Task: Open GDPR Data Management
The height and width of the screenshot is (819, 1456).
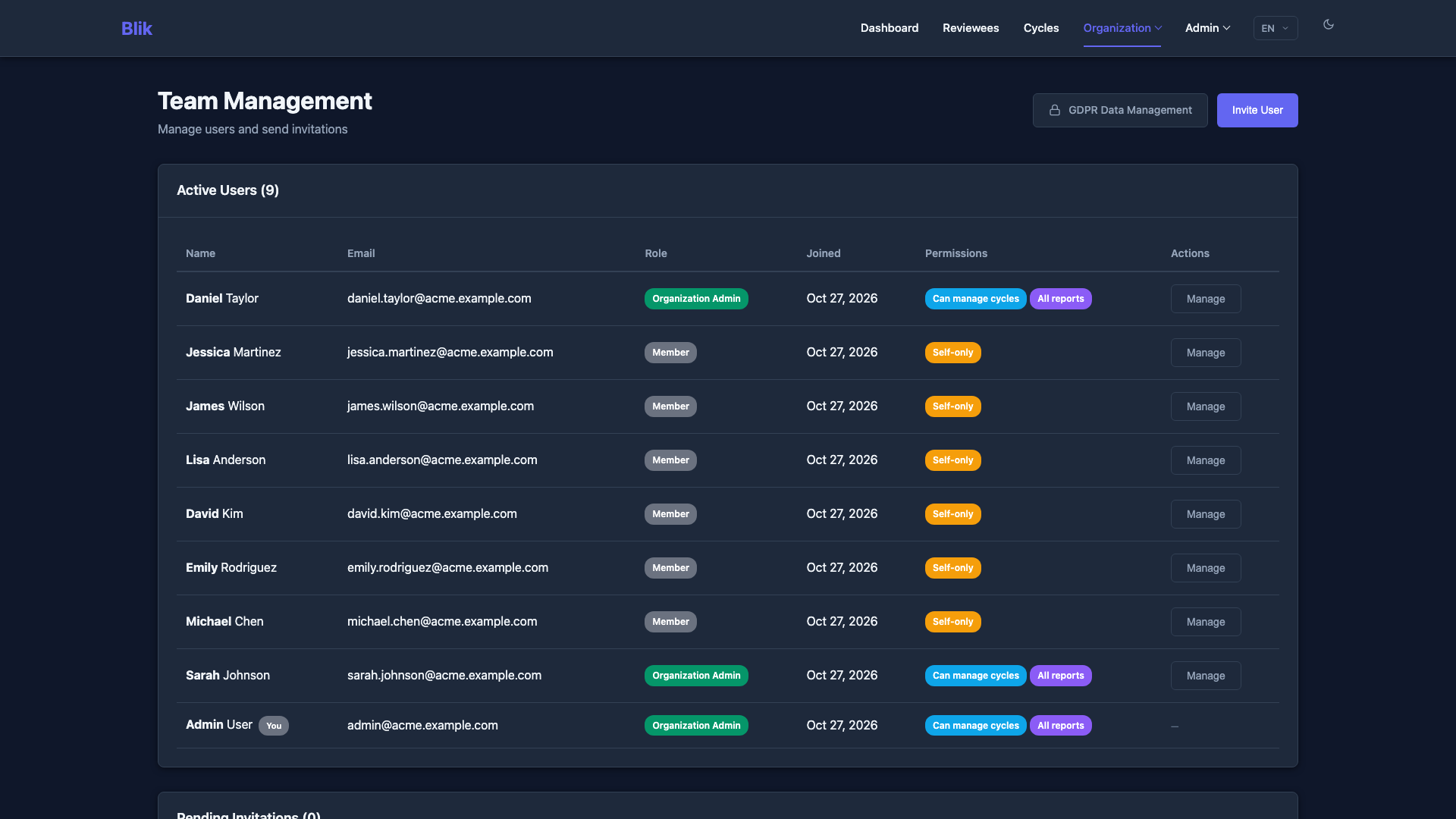Action: pyautogui.click(x=1119, y=110)
